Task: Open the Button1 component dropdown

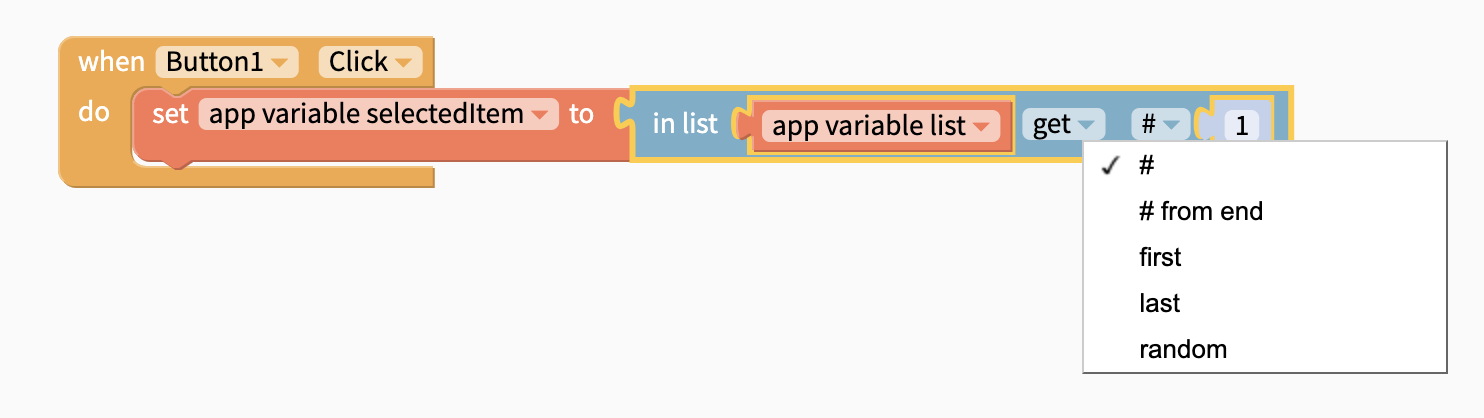Action: pyautogui.click(x=227, y=62)
